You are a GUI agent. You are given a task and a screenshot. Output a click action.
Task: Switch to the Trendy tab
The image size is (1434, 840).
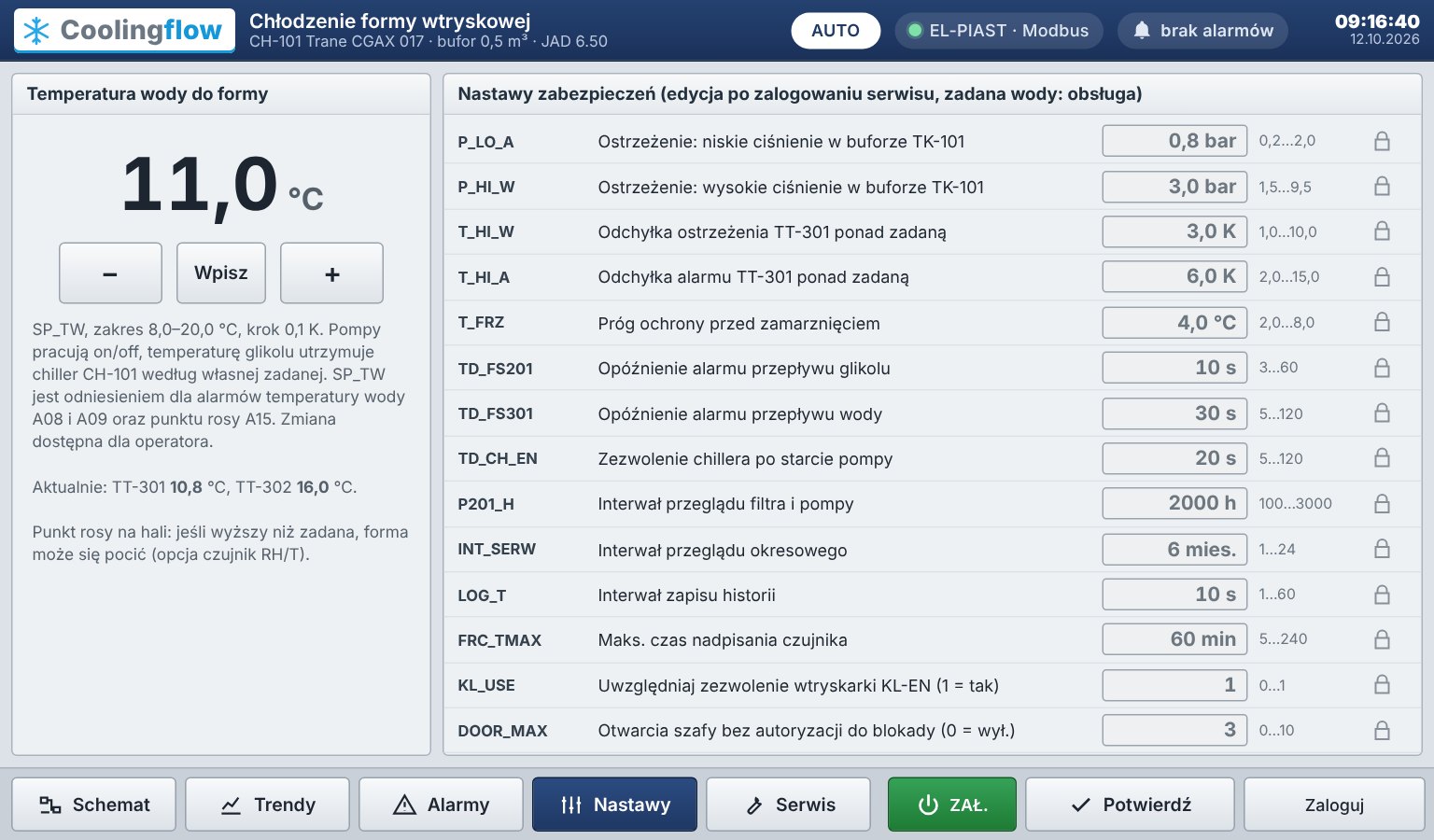[267, 805]
